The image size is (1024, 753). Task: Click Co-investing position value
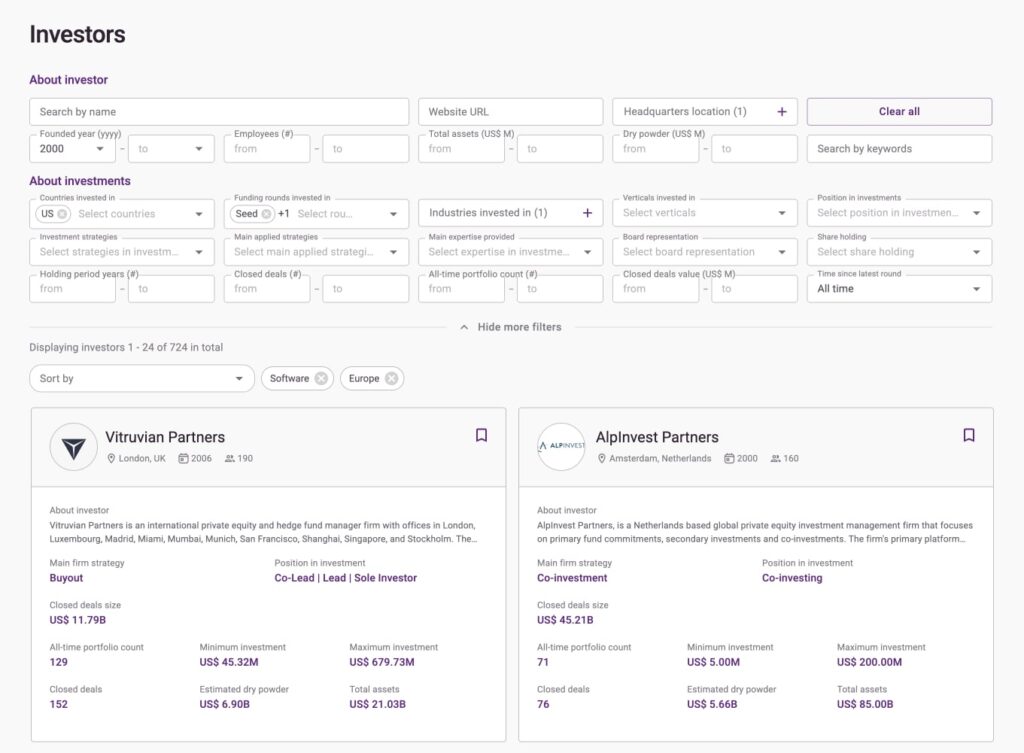792,578
